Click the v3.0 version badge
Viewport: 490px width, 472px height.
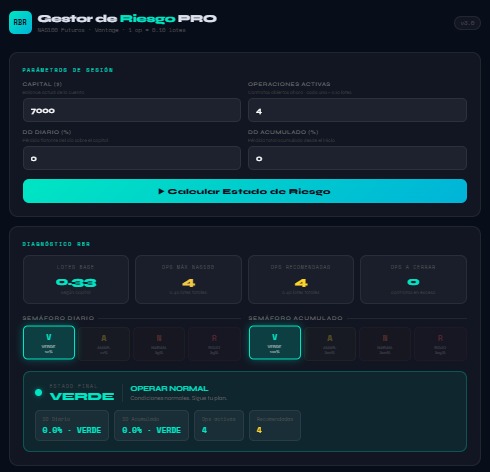click(x=467, y=23)
